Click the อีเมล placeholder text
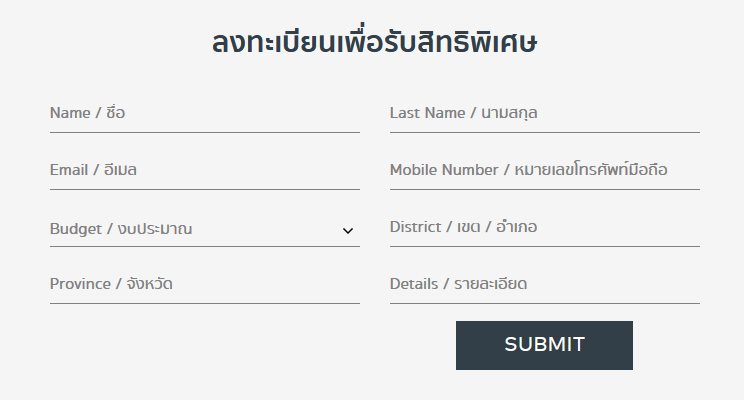This screenshot has width=744, height=400. (x=120, y=169)
